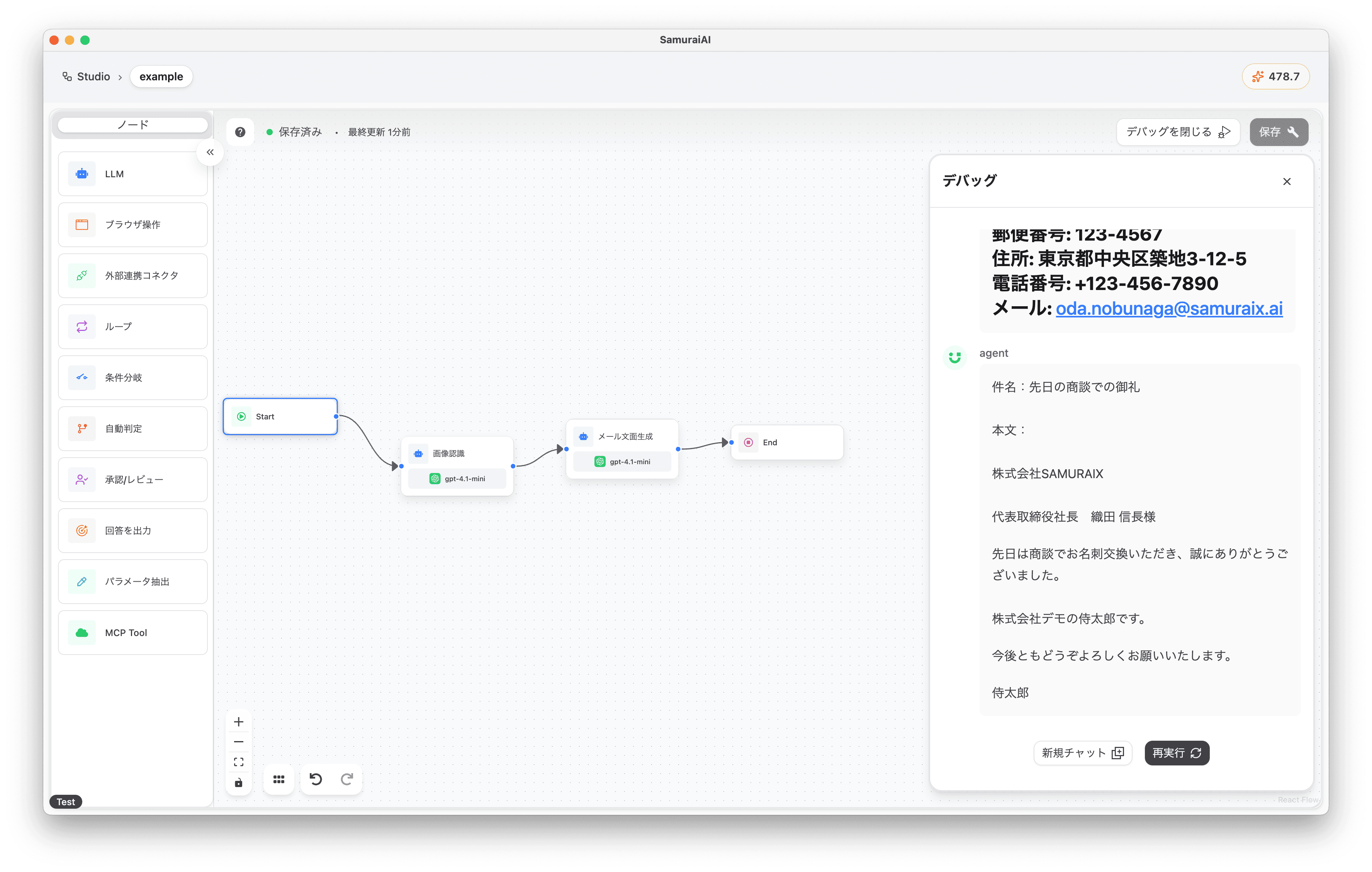Click the 再実行 rerun button

point(1177,752)
